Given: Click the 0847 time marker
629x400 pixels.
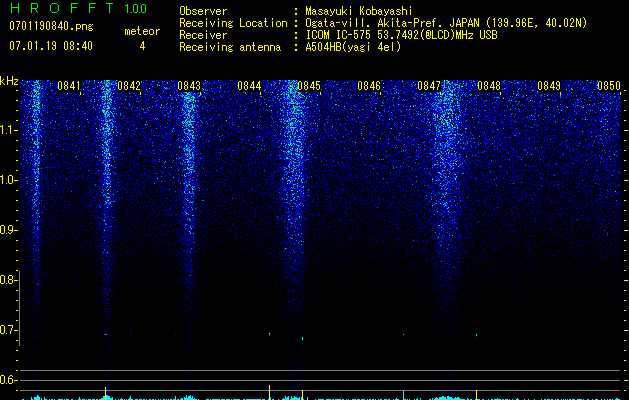Looking at the screenshot, I should [x=429, y=86].
